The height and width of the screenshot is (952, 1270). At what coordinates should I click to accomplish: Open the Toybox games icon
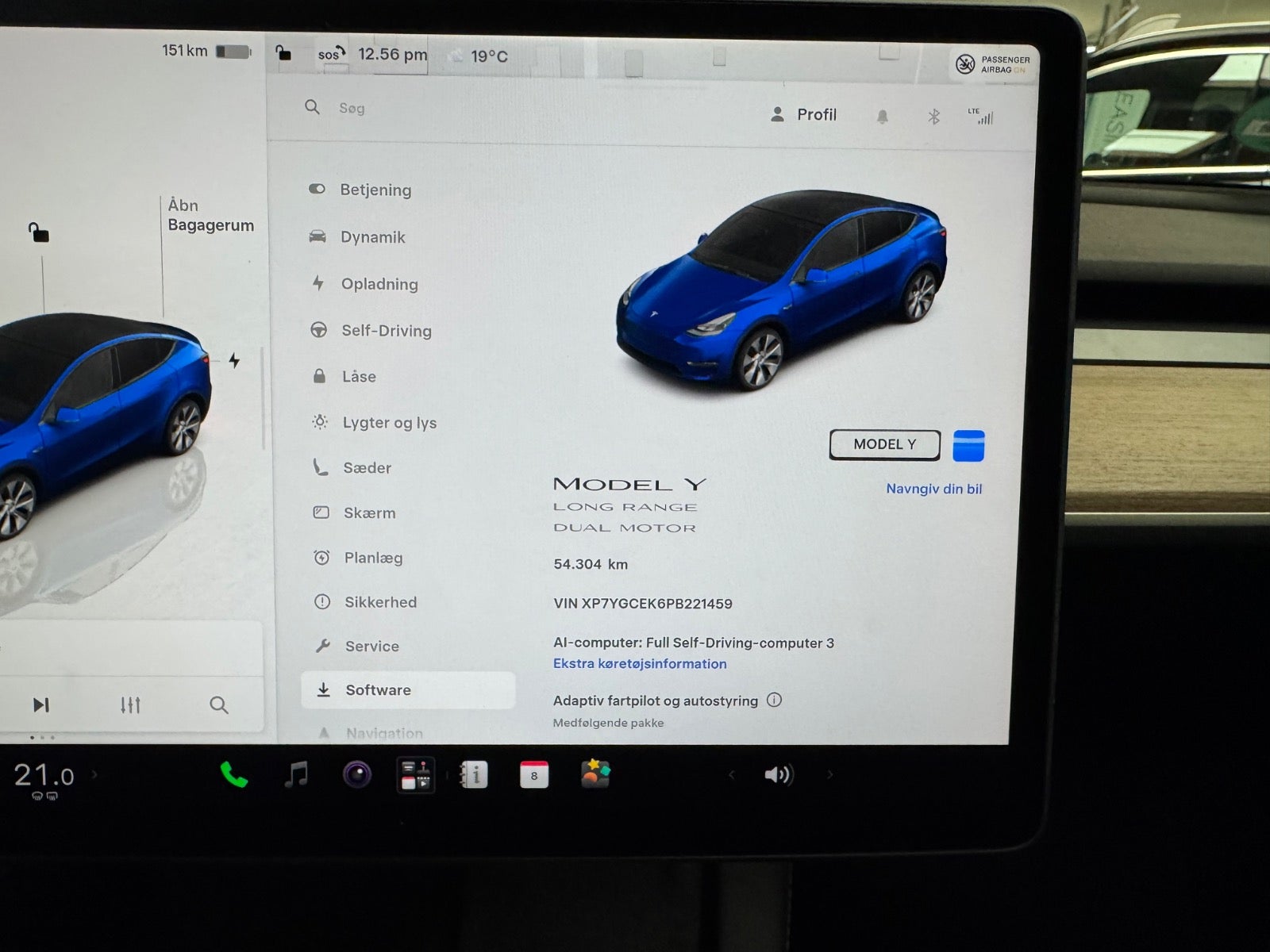pos(595,773)
